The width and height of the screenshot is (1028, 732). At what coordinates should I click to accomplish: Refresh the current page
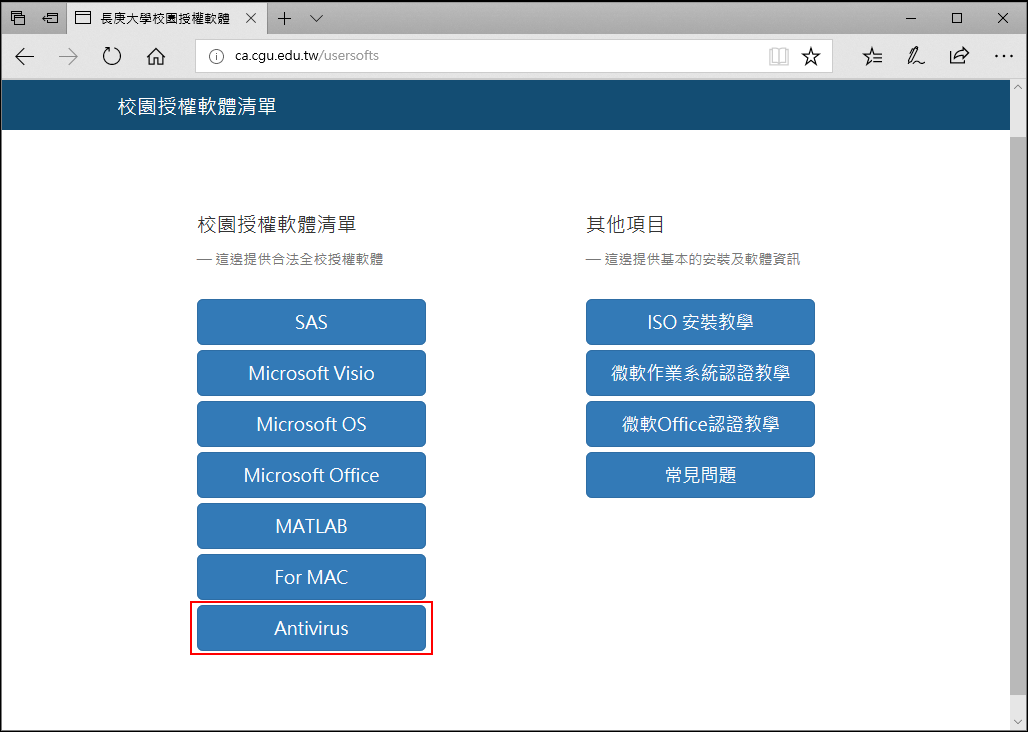[x=111, y=56]
